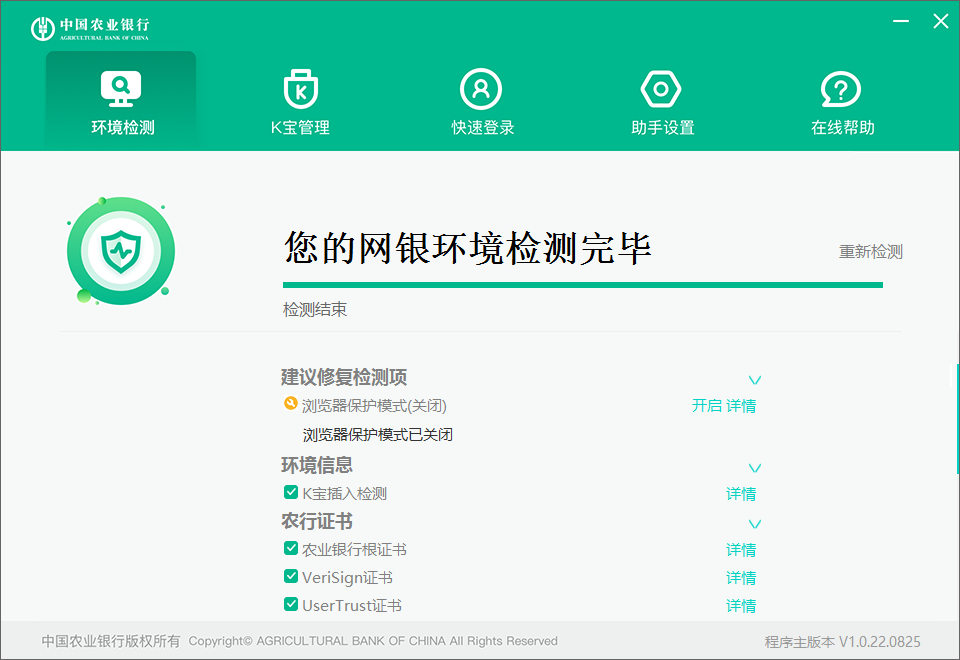Click the environment detection monitor icon
This screenshot has width=960, height=660.
pos(121,89)
